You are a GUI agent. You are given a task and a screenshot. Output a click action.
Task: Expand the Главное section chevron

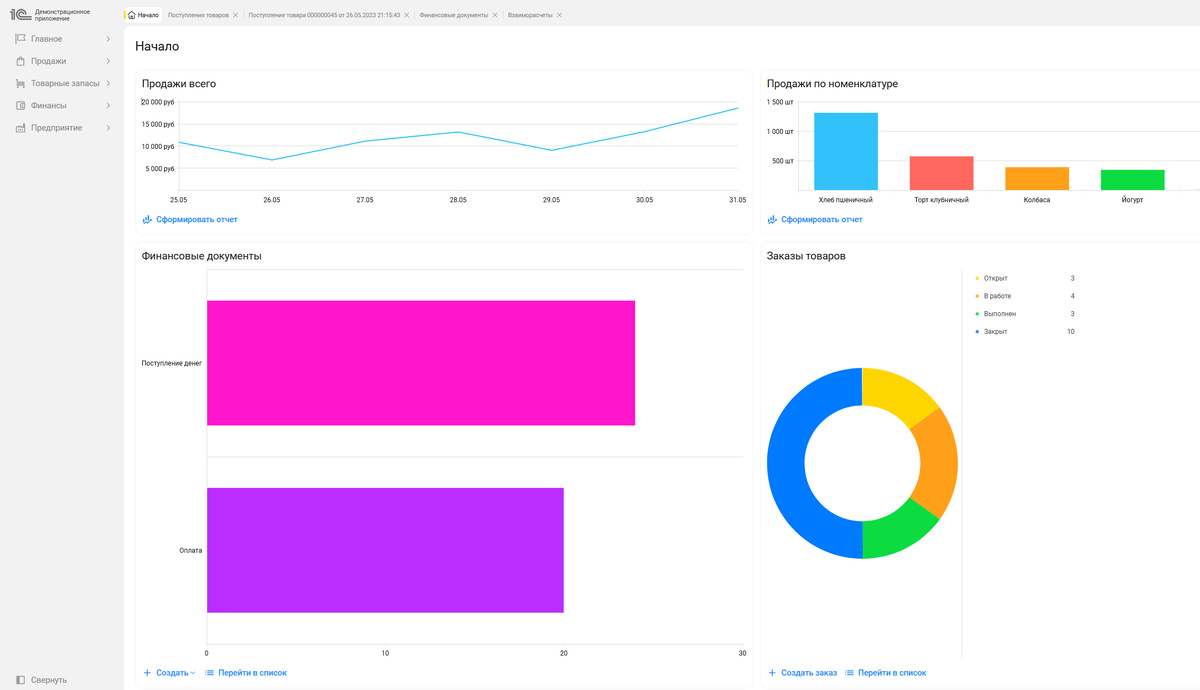108,39
